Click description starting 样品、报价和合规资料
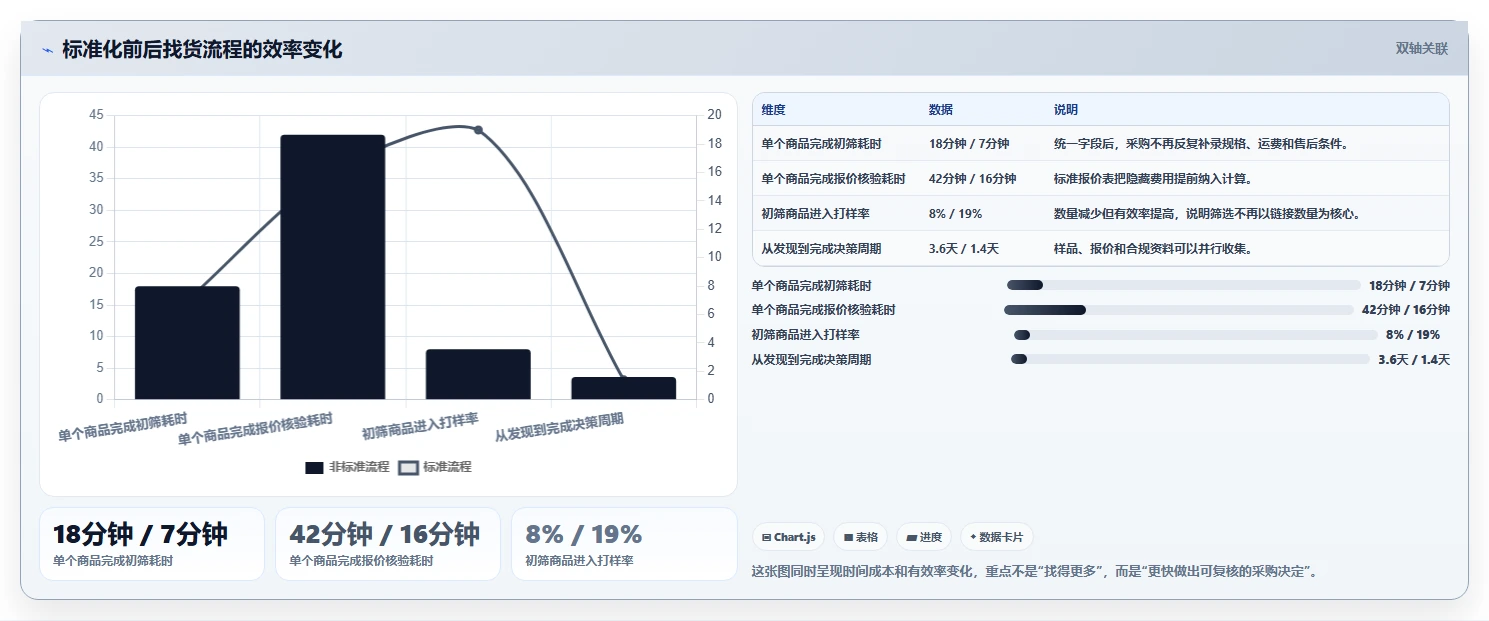 (x=1153, y=248)
